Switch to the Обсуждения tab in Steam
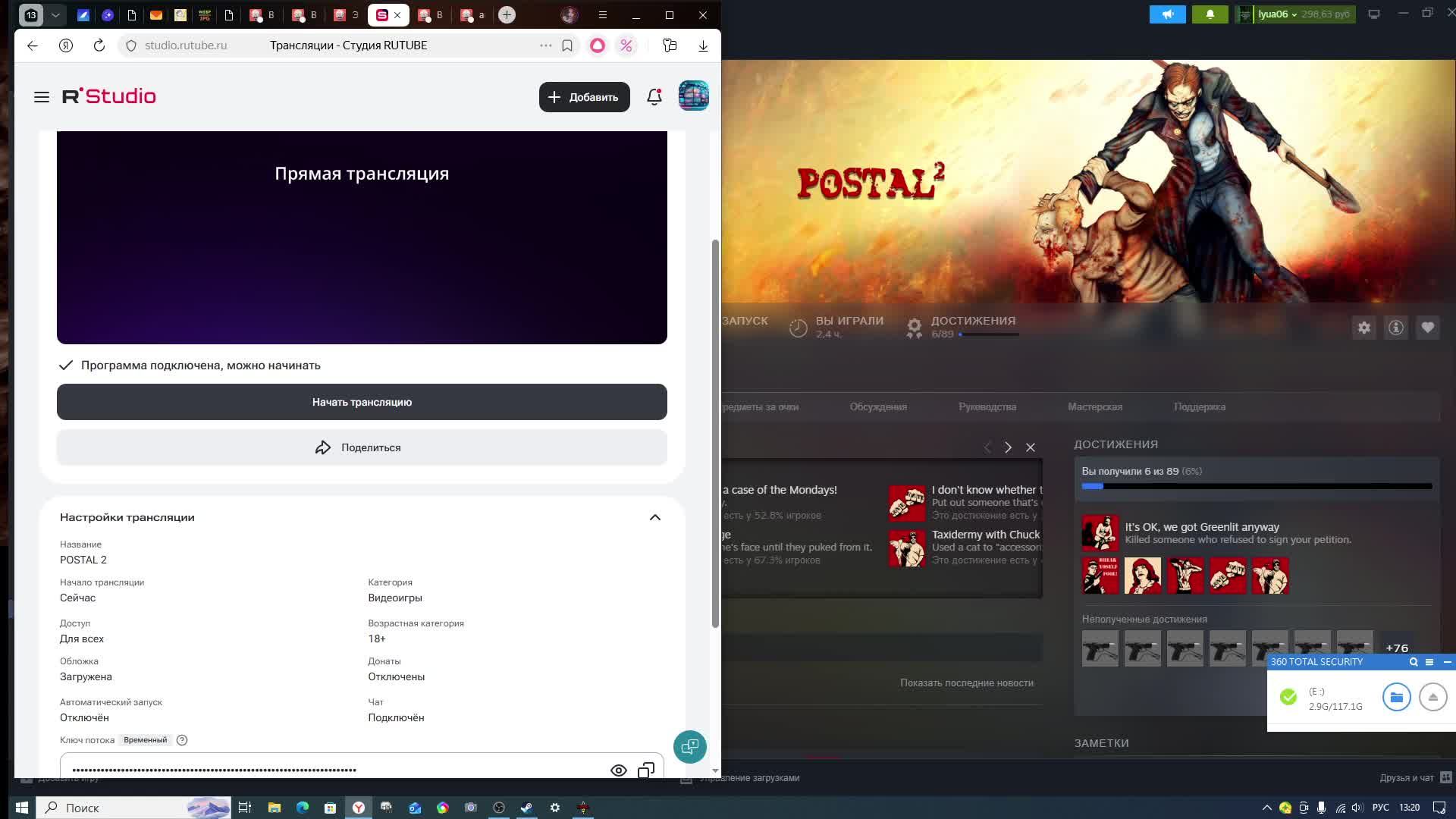 point(877,407)
